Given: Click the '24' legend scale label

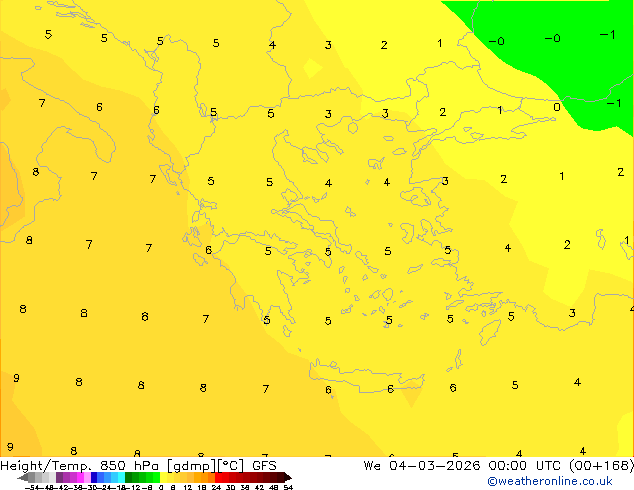Looking at the screenshot, I should click(216, 487).
